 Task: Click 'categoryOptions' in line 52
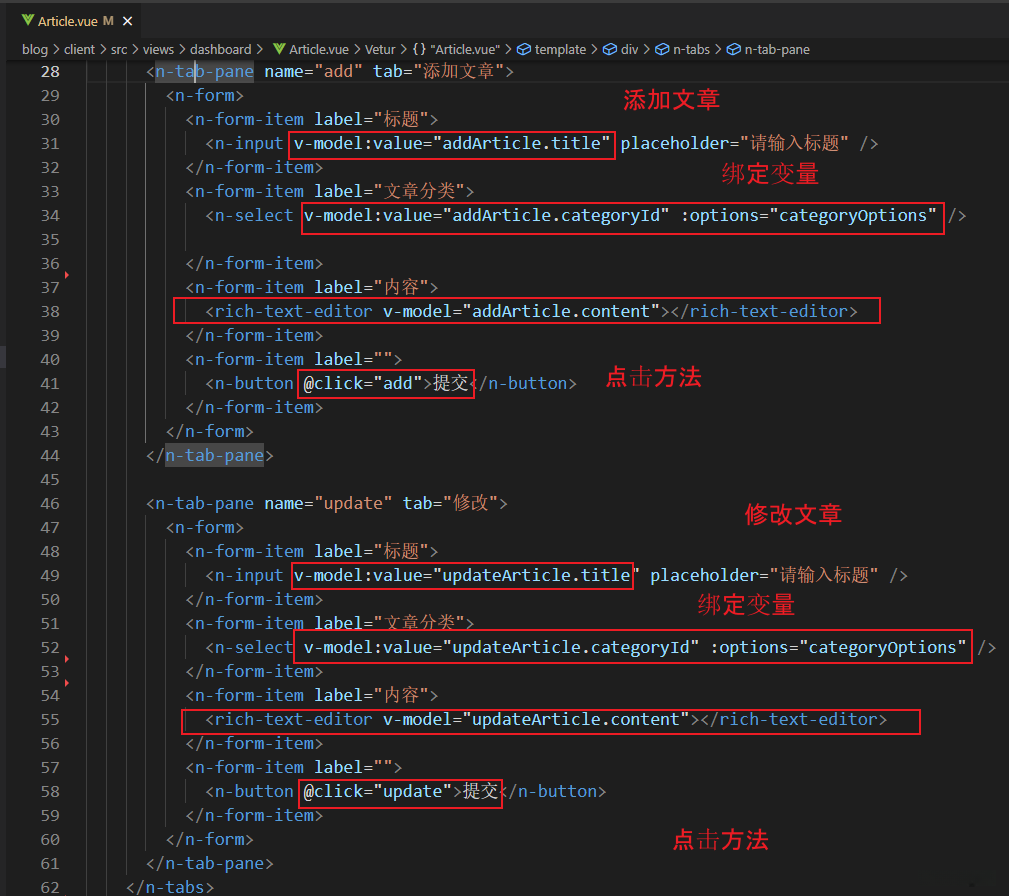882,648
